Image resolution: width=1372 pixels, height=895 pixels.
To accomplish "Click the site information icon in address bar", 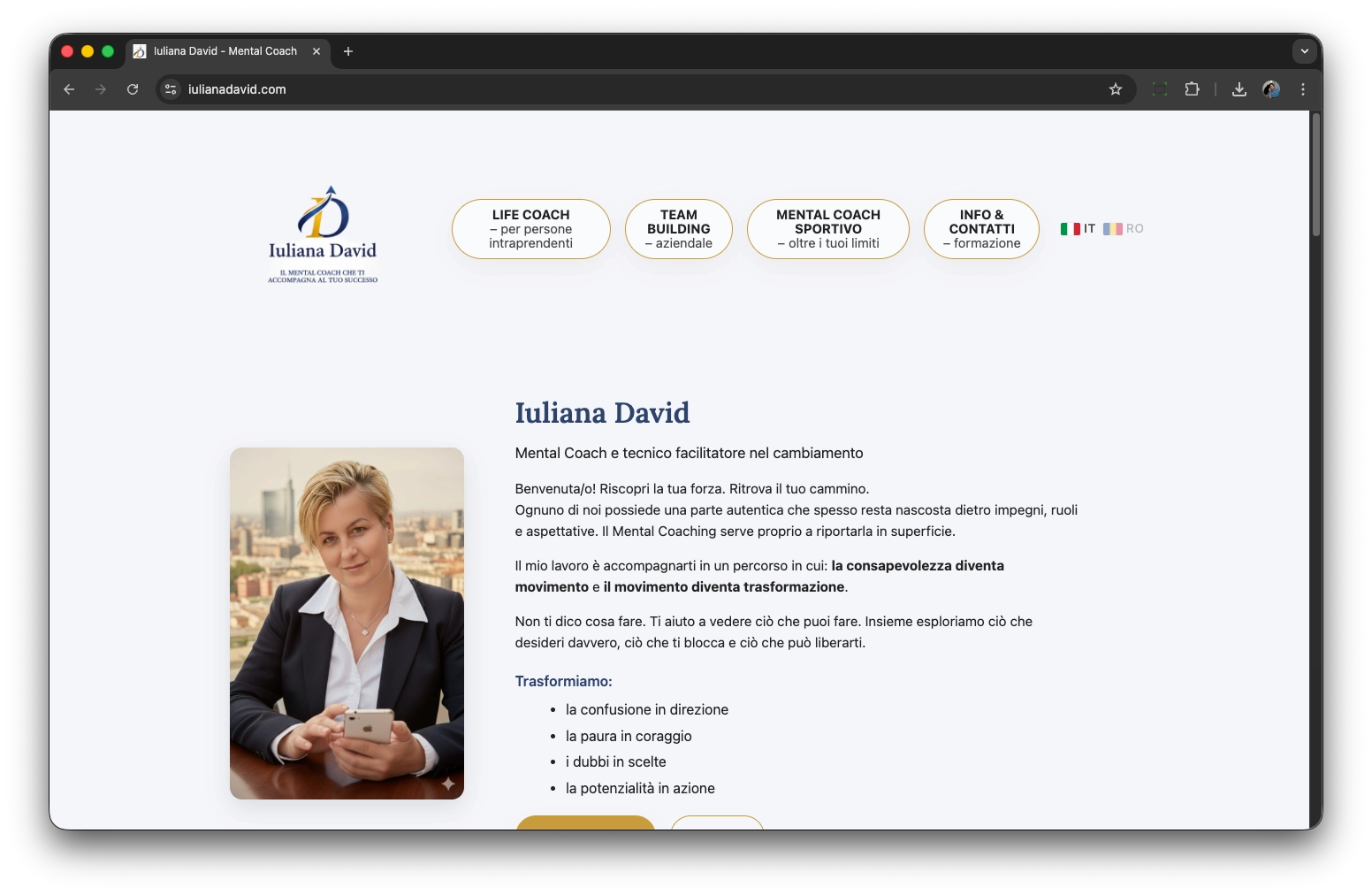I will [x=170, y=89].
